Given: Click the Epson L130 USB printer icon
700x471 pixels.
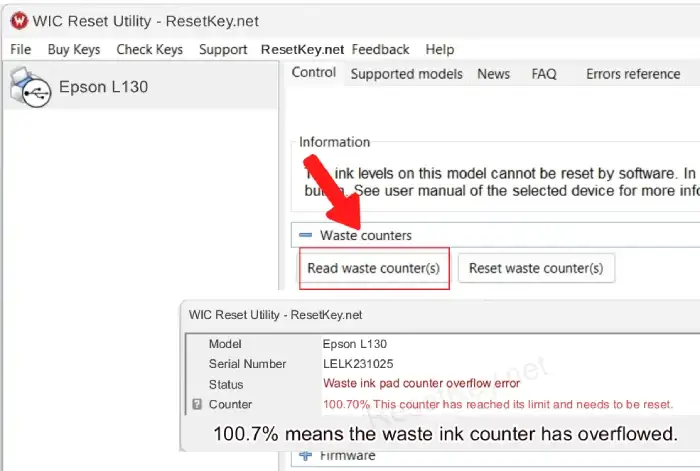Looking at the screenshot, I should (x=28, y=87).
